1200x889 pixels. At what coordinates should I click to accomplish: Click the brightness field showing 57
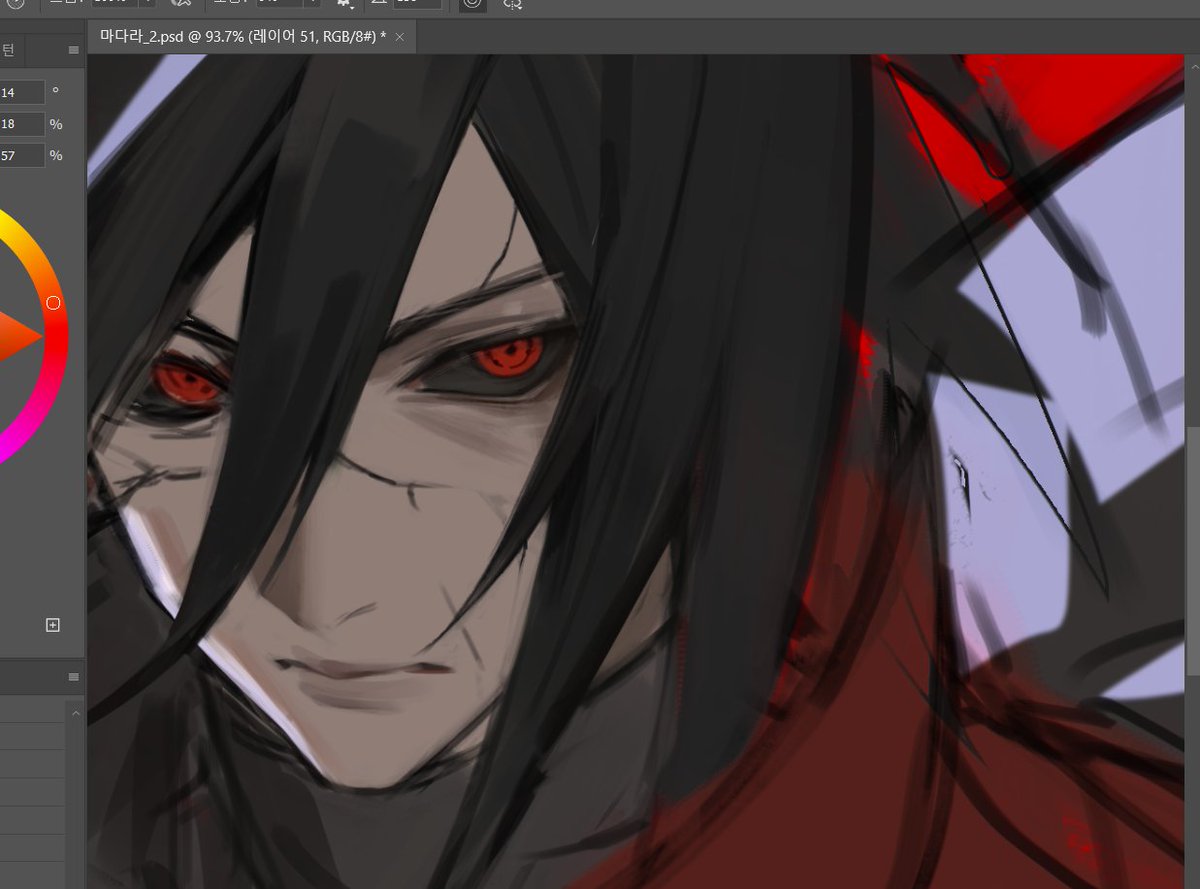click(x=22, y=155)
